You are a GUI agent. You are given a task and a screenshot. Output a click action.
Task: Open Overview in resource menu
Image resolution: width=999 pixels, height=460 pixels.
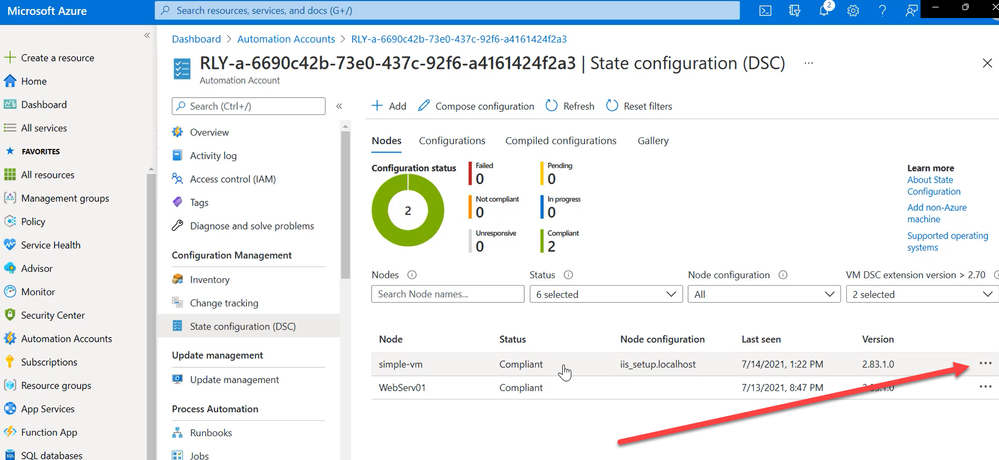[209, 133]
